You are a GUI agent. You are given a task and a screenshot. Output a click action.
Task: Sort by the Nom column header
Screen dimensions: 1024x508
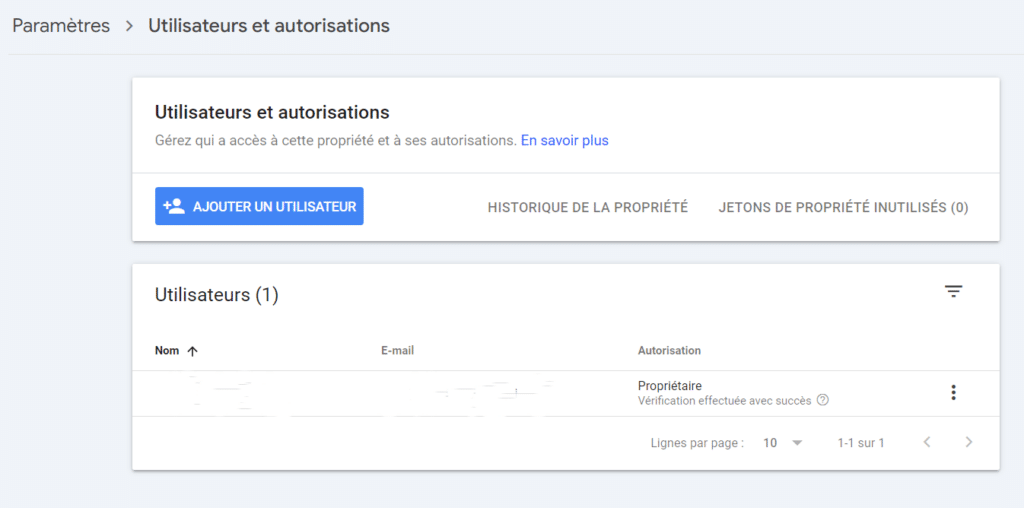tap(167, 351)
